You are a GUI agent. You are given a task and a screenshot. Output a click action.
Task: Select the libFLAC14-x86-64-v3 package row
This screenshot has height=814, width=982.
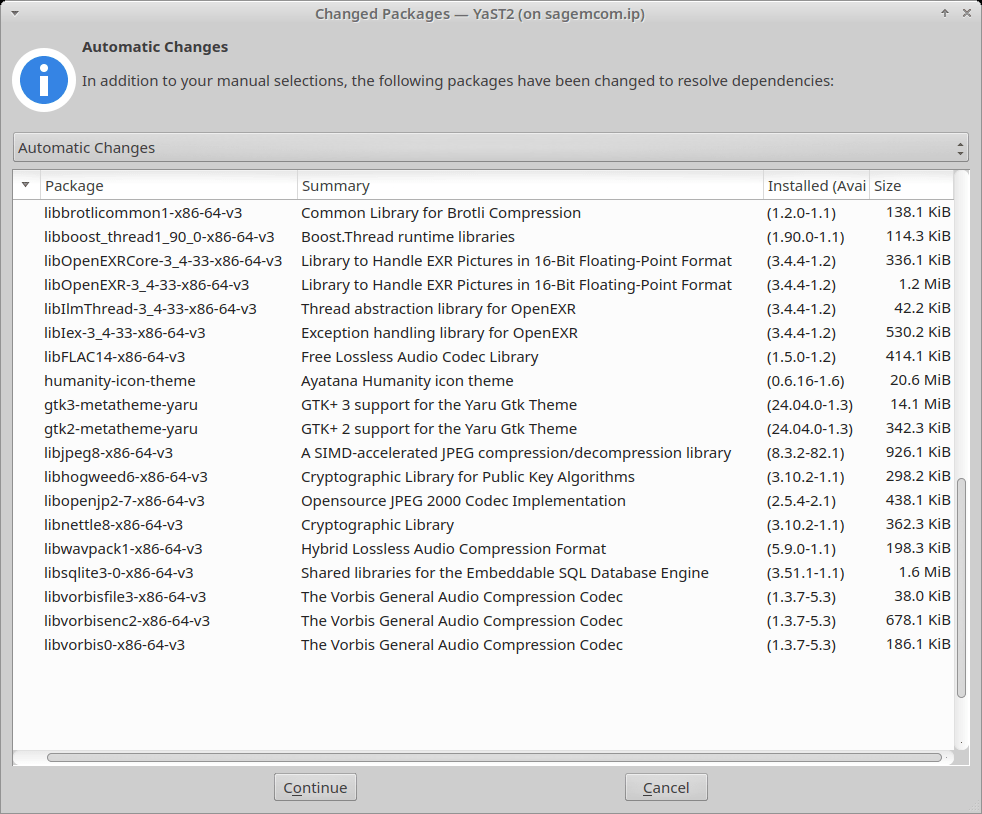(114, 357)
